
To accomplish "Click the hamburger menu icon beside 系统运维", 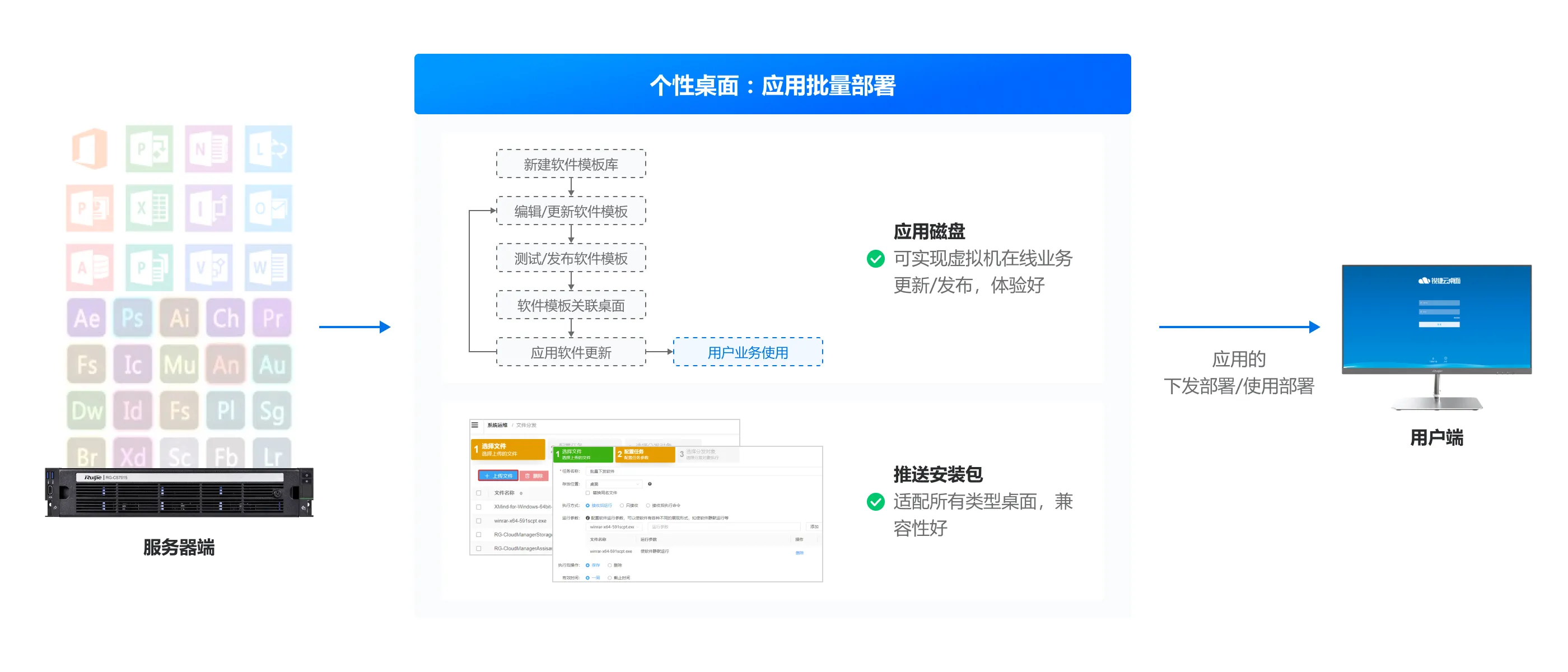I will pos(475,425).
